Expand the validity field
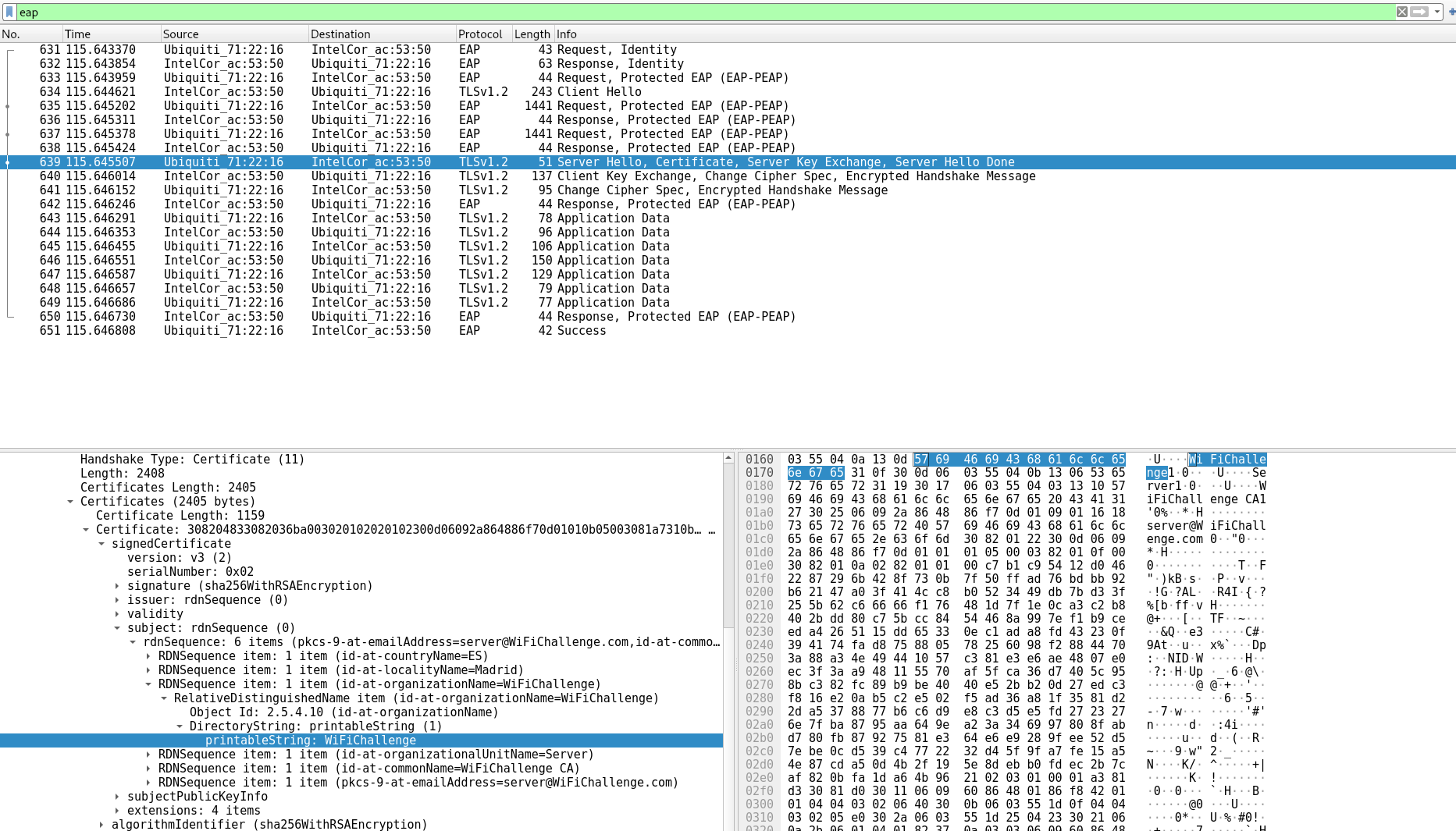The height and width of the screenshot is (831, 1456). click(117, 614)
